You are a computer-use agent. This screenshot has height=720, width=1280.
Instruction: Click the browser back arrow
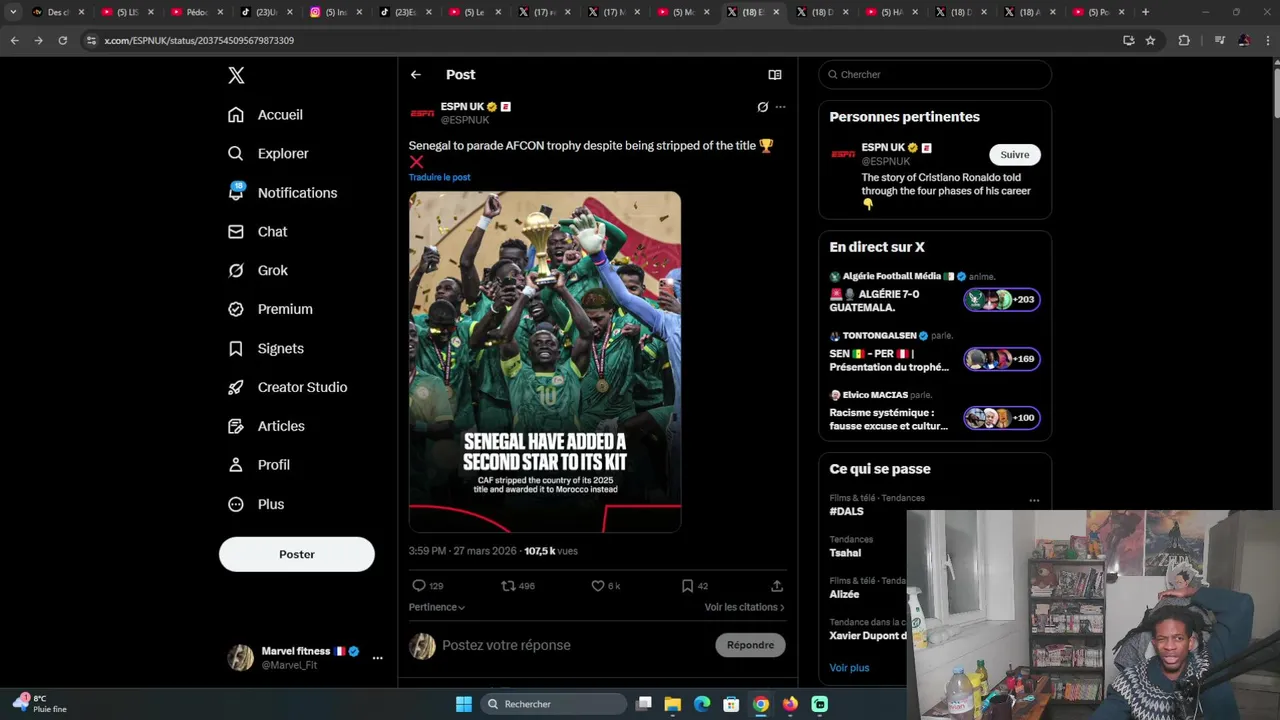(x=14, y=41)
